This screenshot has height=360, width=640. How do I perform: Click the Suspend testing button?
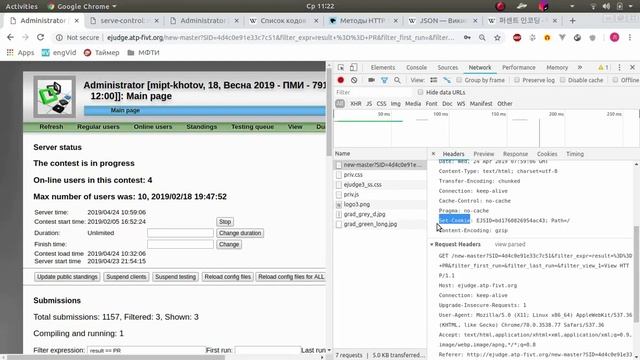[175, 277]
